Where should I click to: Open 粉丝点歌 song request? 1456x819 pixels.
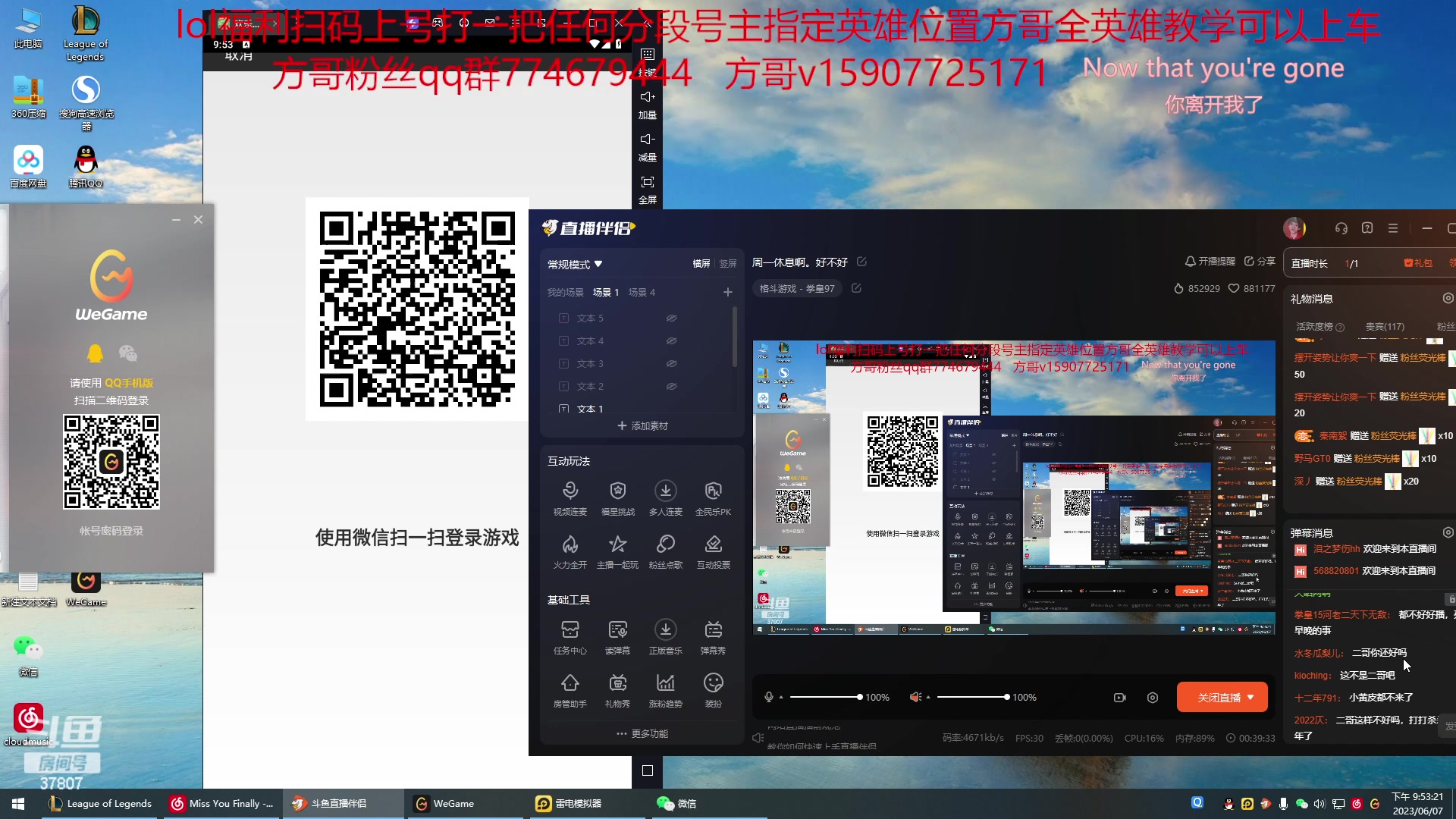[x=665, y=551]
